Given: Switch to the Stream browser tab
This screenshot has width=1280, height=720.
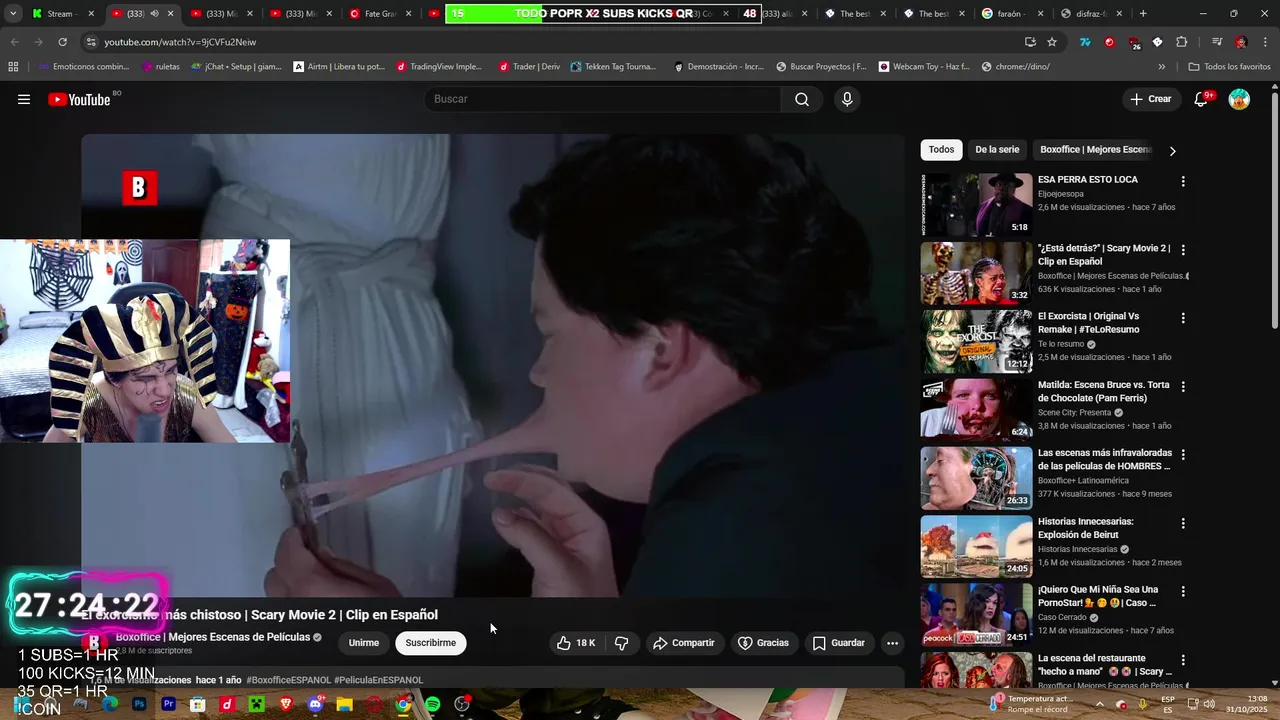Looking at the screenshot, I should pos(64,14).
